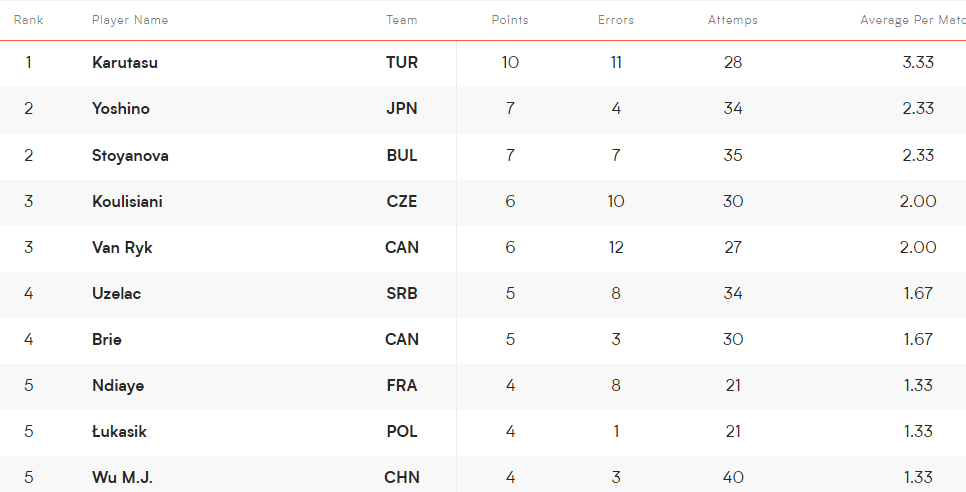Sort table by Rank column header
This screenshot has width=966, height=492.
pos(28,20)
